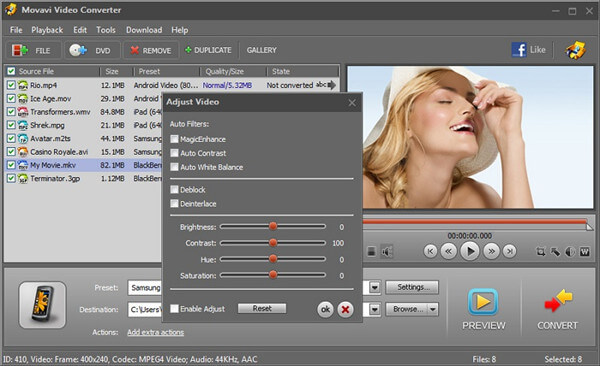The image size is (600, 366).
Task: Click the Contrast slider handle
Action: tap(273, 243)
